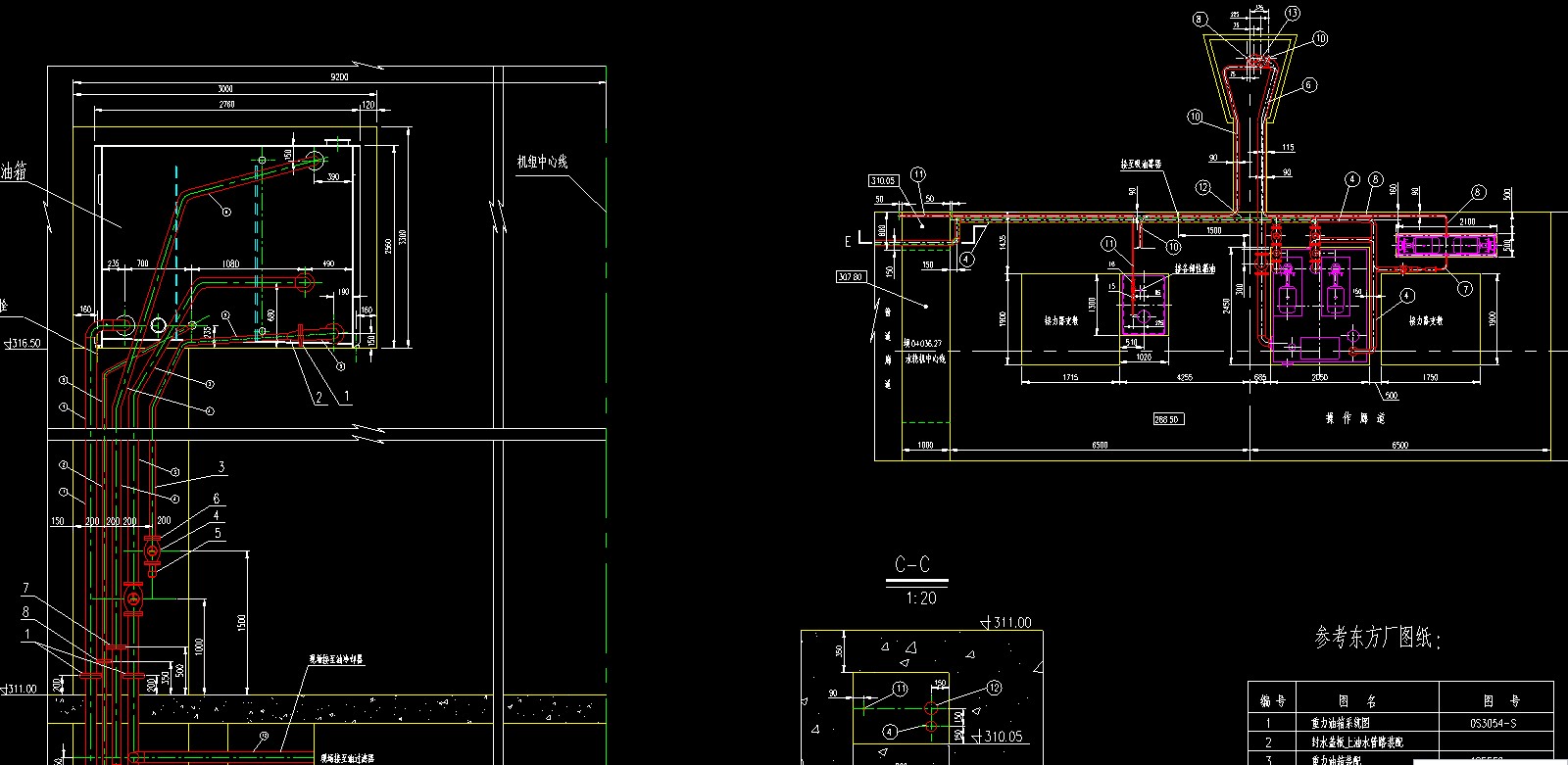Click the 2100 dimension value
This screenshot has width=1568, height=765.
pos(1467,222)
